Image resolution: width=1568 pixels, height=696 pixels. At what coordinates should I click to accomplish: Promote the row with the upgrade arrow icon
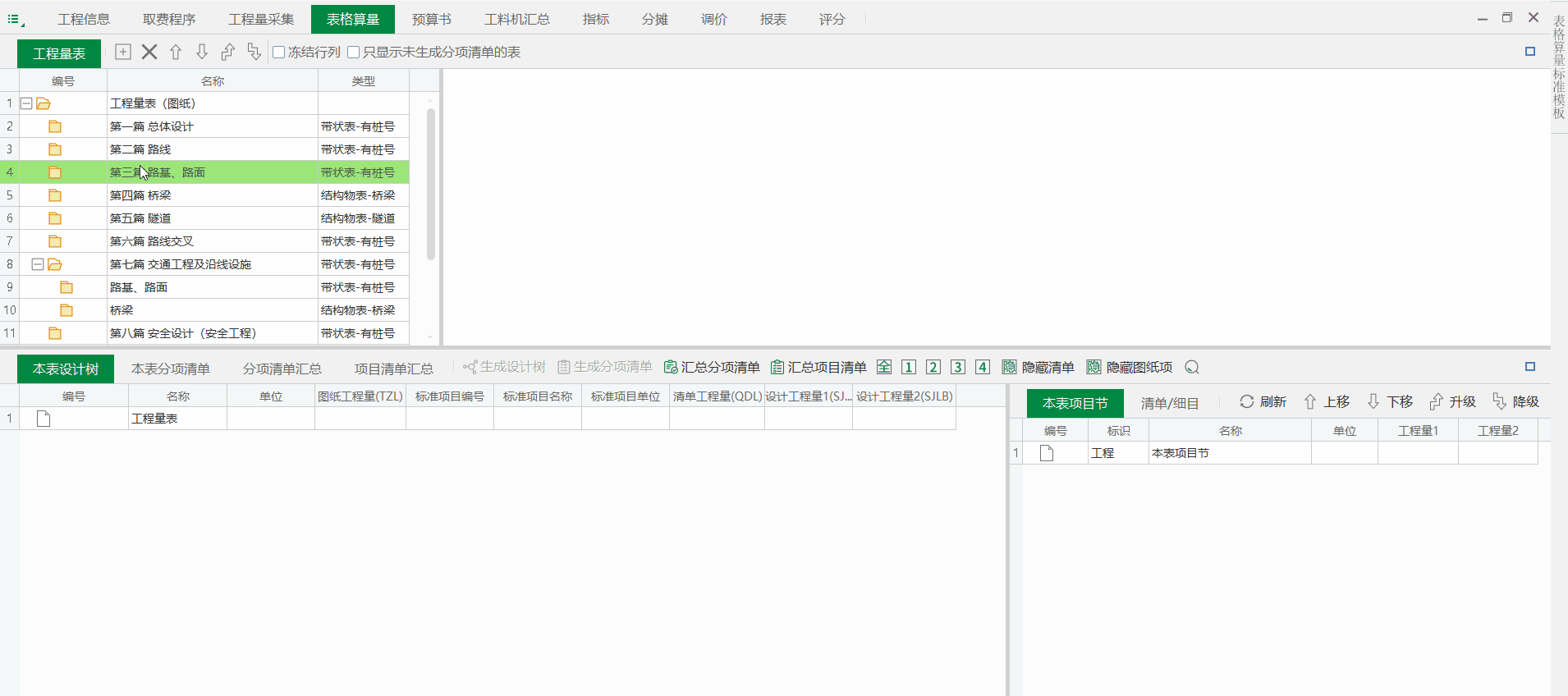228,52
